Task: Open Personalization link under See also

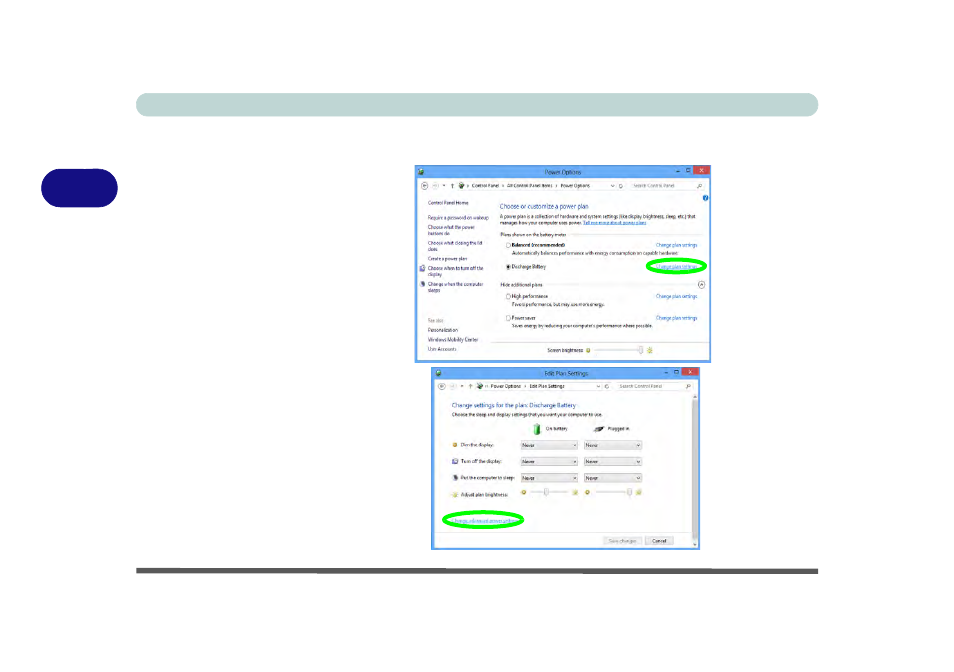Action: (x=442, y=330)
